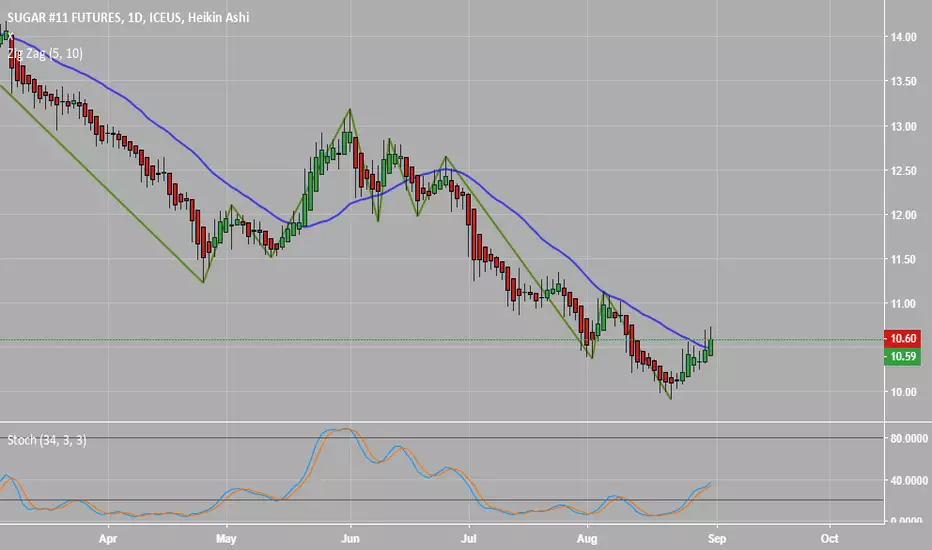Click the 11.50 price axis label
932x550 pixels.
click(x=903, y=259)
